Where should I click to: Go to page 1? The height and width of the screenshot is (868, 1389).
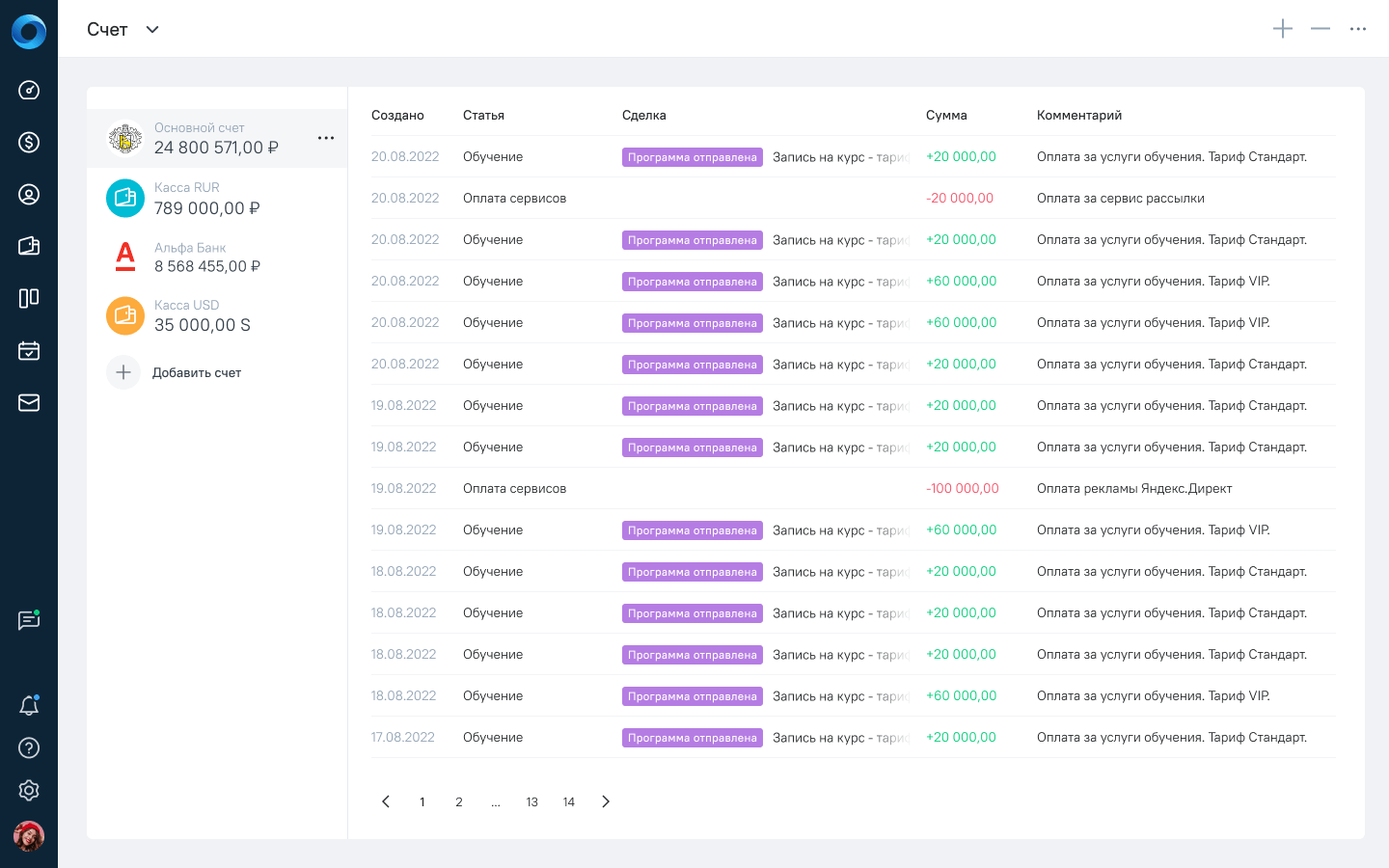click(422, 801)
